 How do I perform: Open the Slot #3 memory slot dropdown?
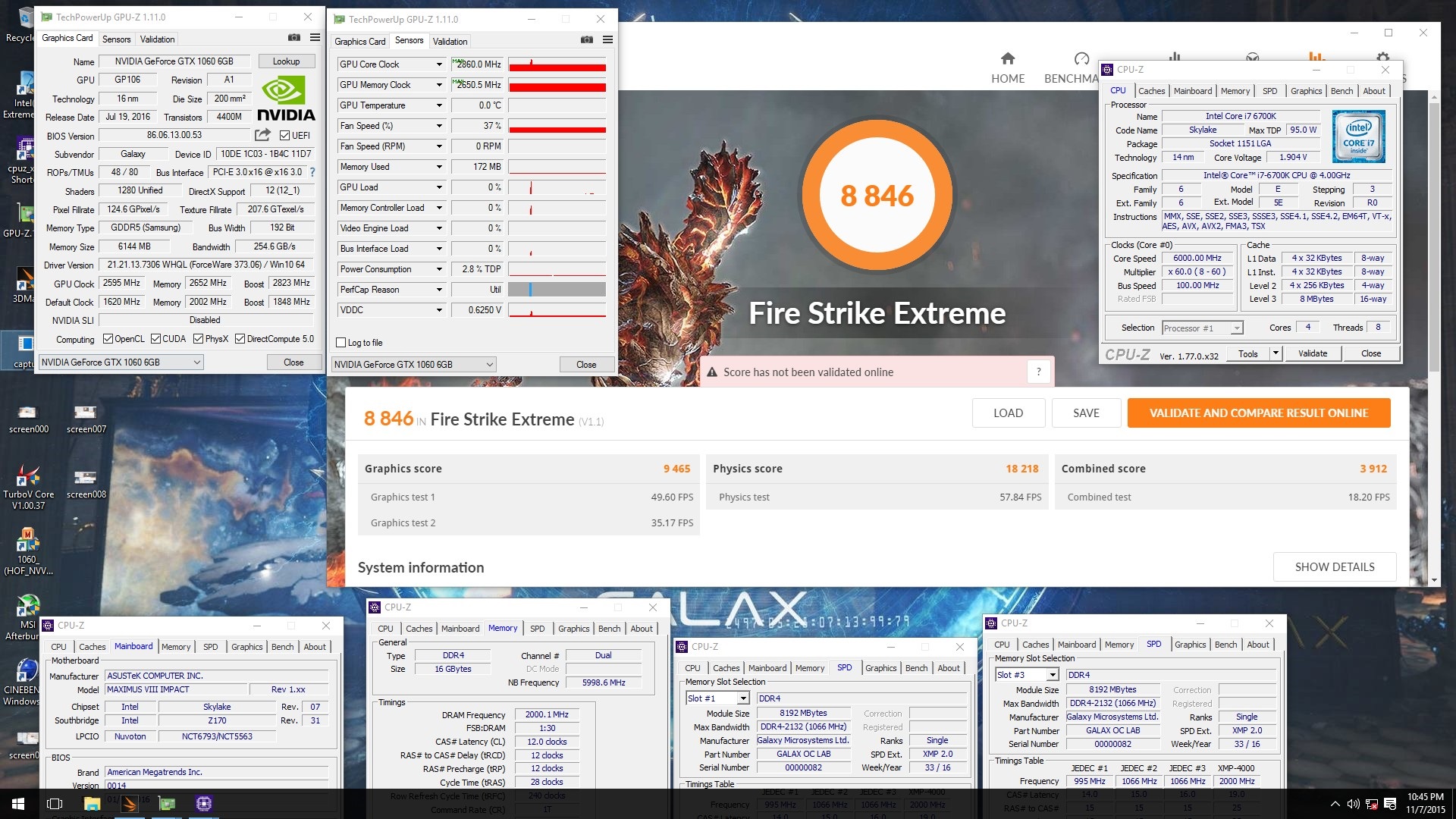pyautogui.click(x=1052, y=675)
